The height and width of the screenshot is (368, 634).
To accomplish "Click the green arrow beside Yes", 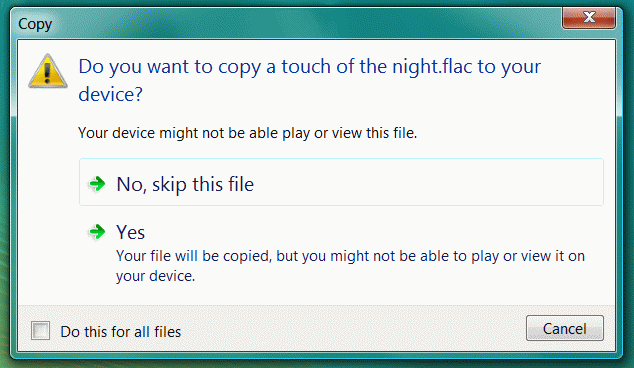I will pyautogui.click(x=97, y=232).
